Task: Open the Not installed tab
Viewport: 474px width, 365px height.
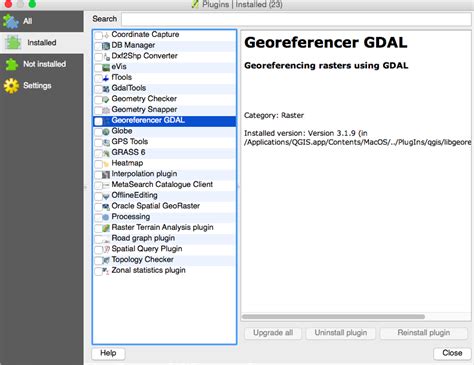Action: [x=42, y=64]
